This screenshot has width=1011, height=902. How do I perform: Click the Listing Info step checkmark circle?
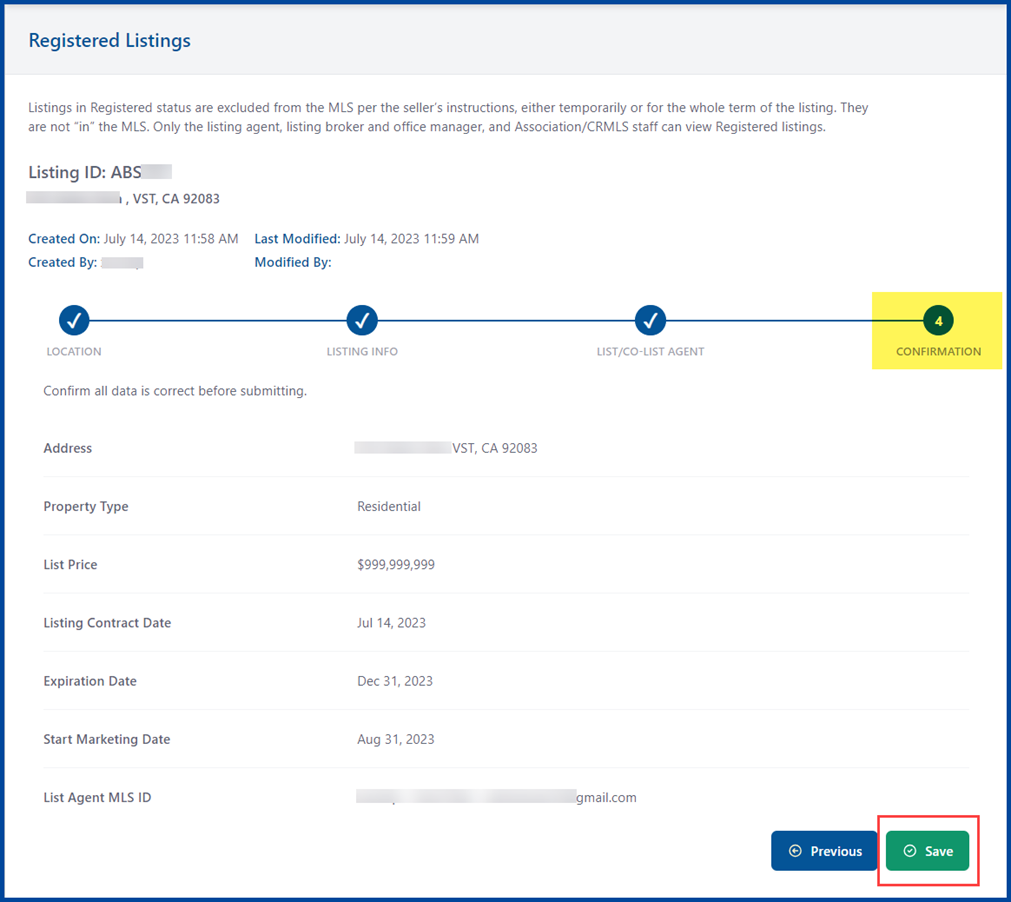point(362,320)
